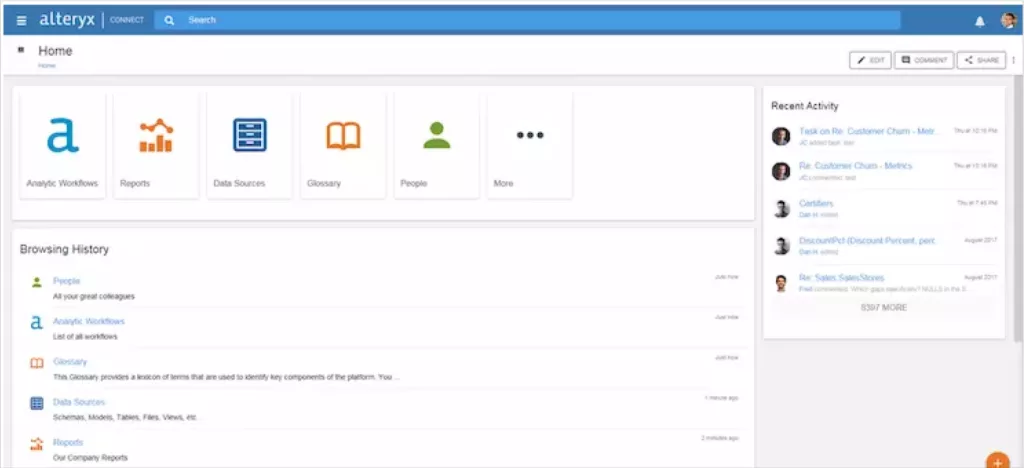Viewport: 1024px width, 468px height.
Task: Click the blue 'a' icon in Browsing History
Action: (x=37, y=322)
